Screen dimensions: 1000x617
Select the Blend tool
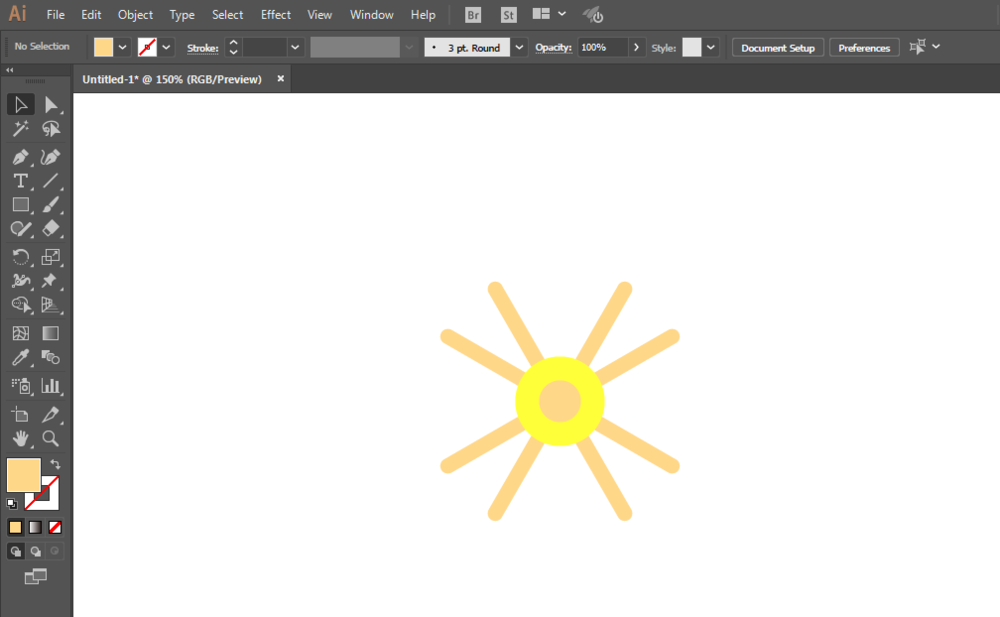pyautogui.click(x=50, y=357)
